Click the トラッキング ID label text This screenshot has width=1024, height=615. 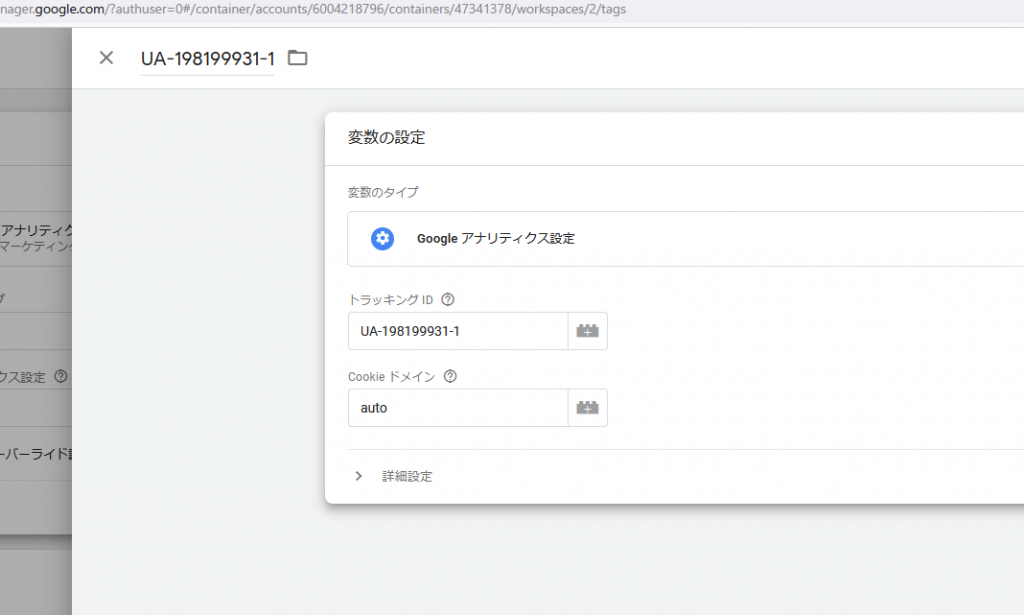(x=391, y=300)
